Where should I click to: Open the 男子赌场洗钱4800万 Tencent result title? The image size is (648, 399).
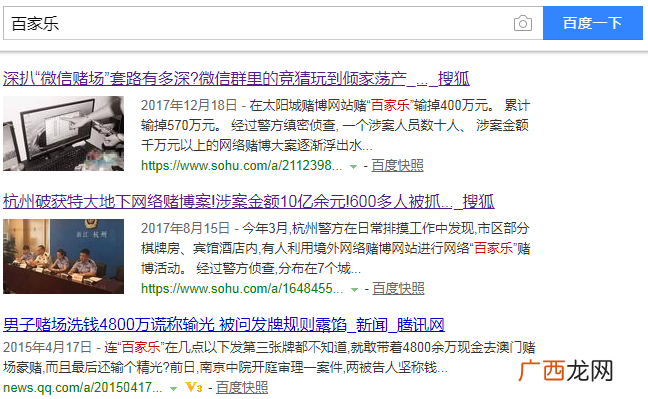[224, 325]
